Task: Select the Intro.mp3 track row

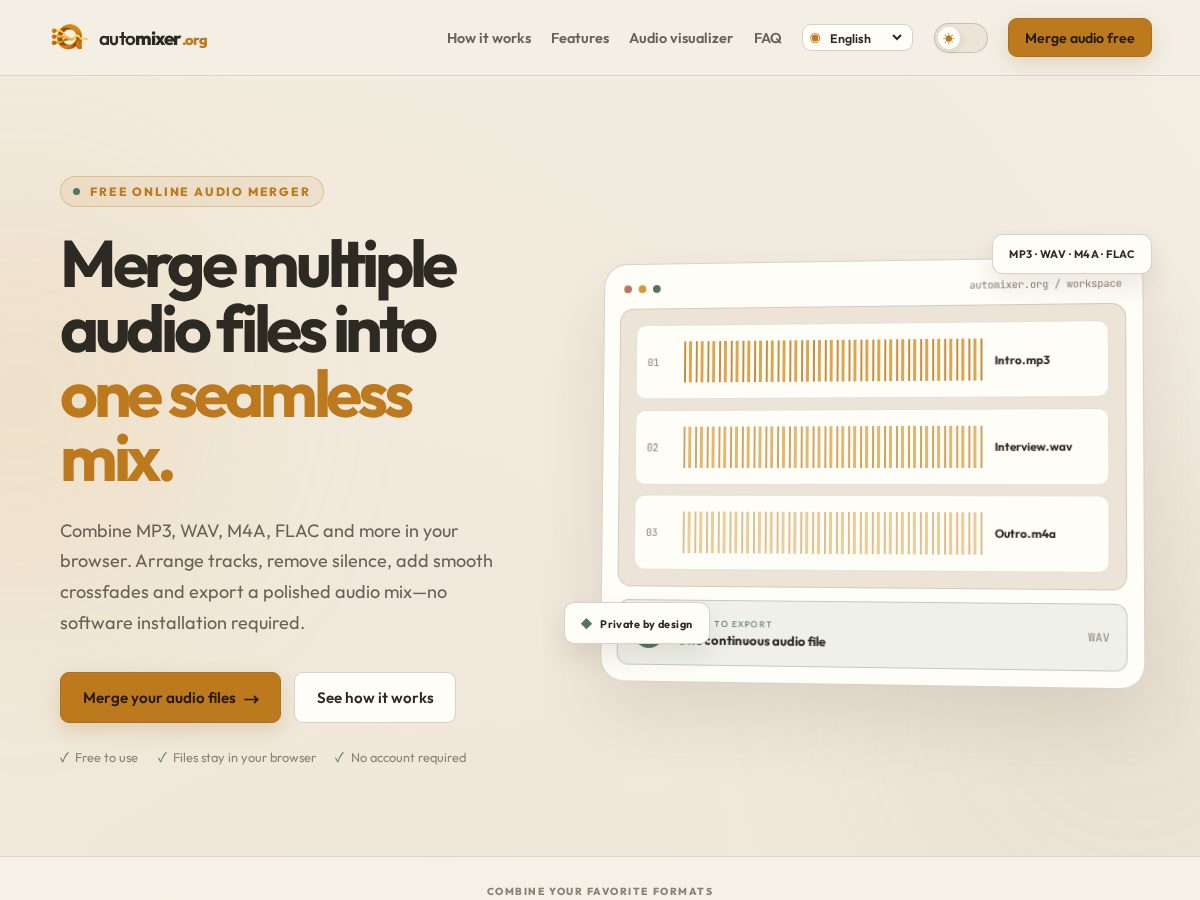Action: [872, 360]
